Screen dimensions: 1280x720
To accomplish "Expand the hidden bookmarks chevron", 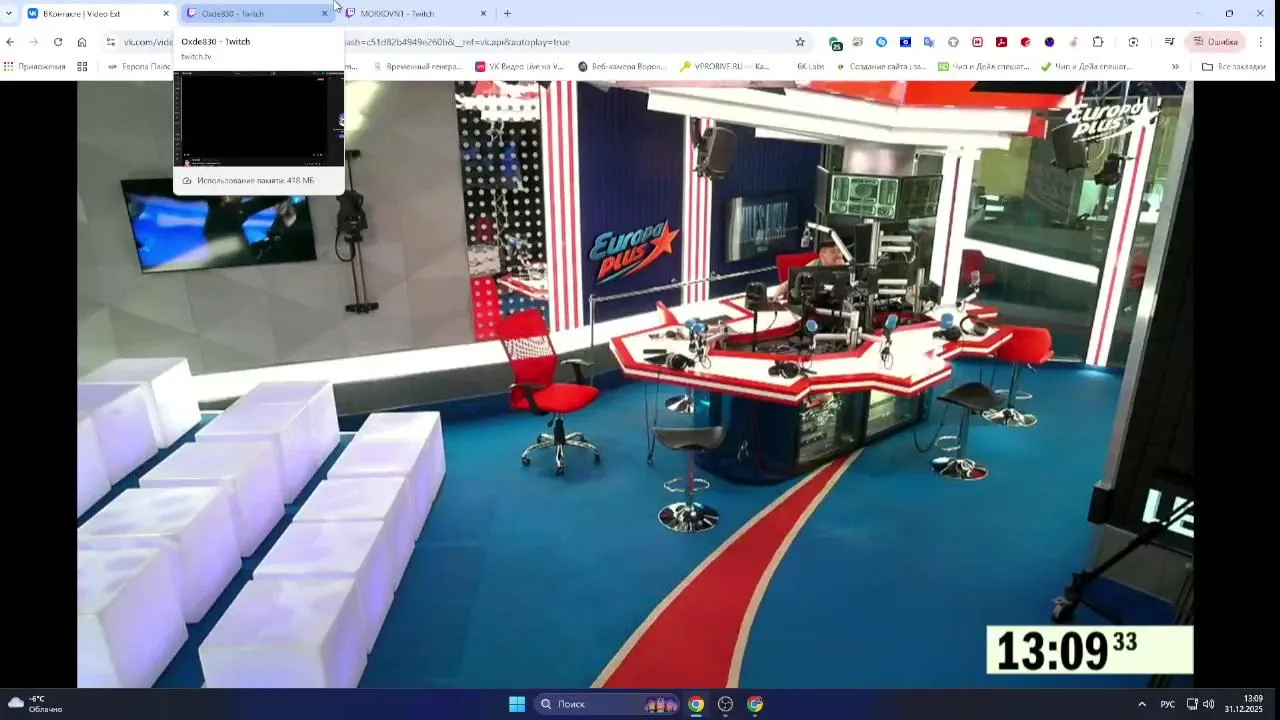I will tap(1175, 67).
